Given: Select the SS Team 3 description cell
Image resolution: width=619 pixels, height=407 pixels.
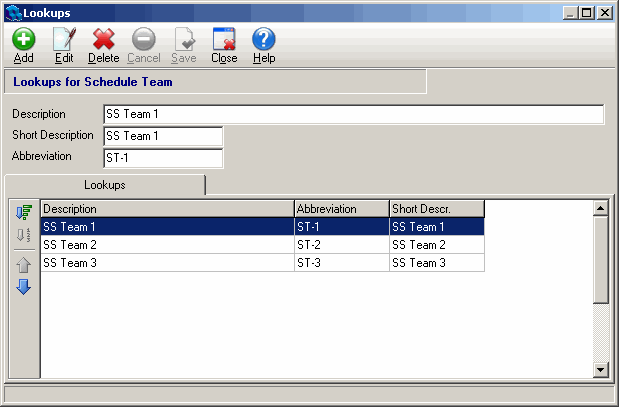Looking at the screenshot, I should click(x=167, y=263).
